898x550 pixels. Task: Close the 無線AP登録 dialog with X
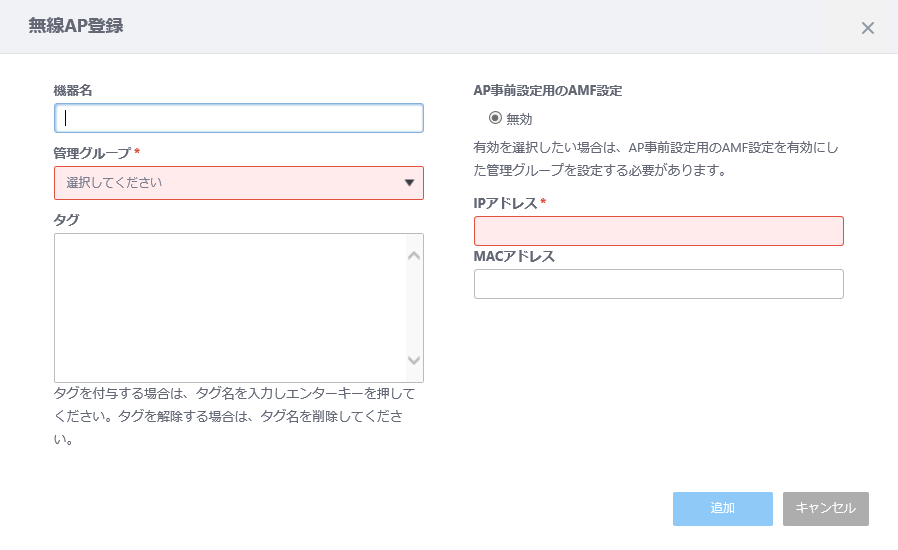(x=868, y=28)
